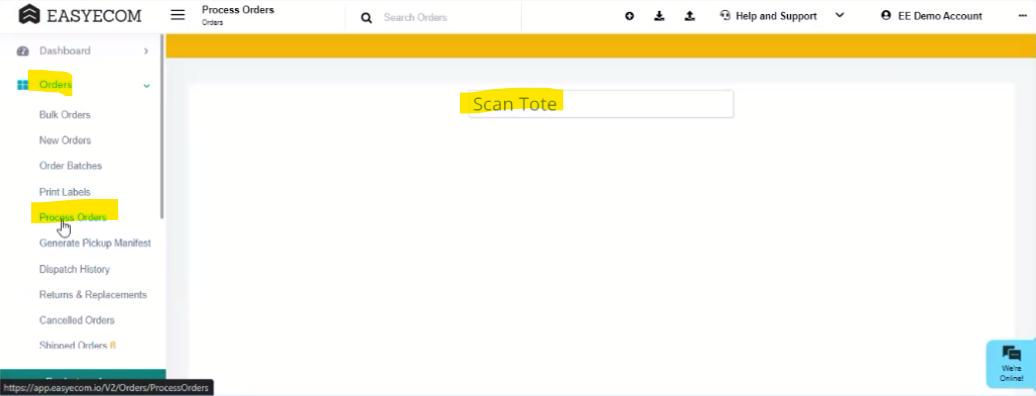Viewport: 1036px width, 396px height.
Task: Open Dashboard in sidebar
Action: [65, 51]
